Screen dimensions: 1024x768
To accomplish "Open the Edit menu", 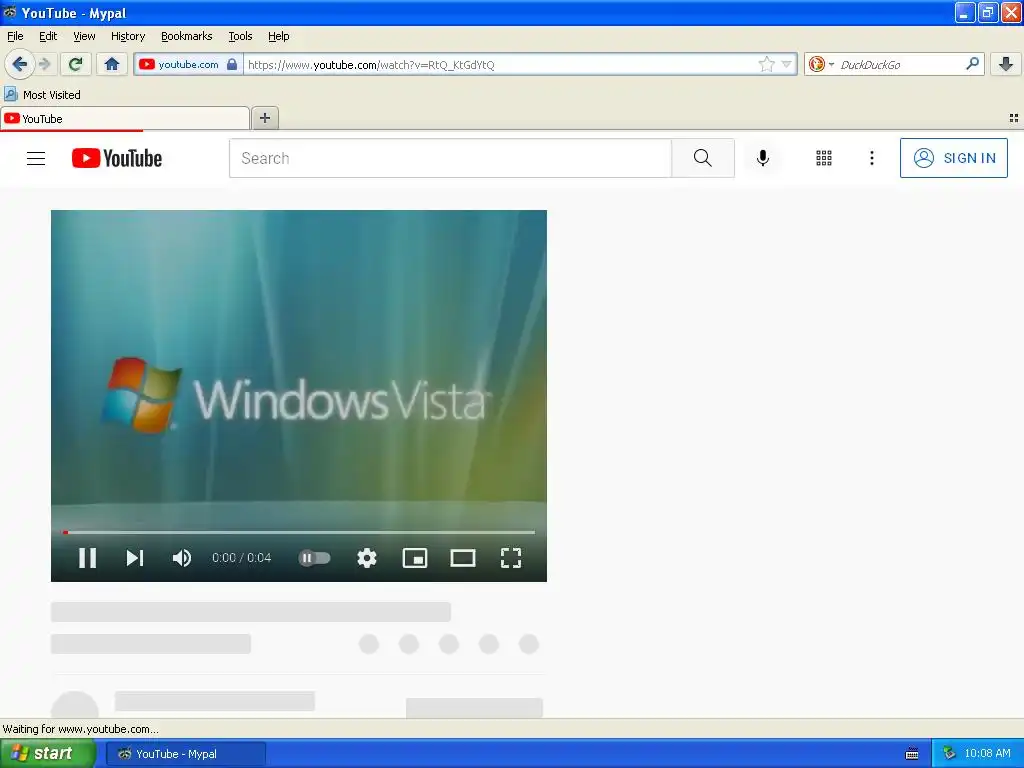I will 48,36.
